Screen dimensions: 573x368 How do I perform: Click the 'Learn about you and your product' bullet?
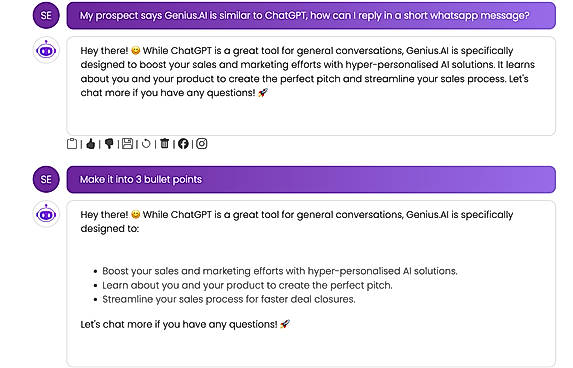pyautogui.click(x=247, y=285)
